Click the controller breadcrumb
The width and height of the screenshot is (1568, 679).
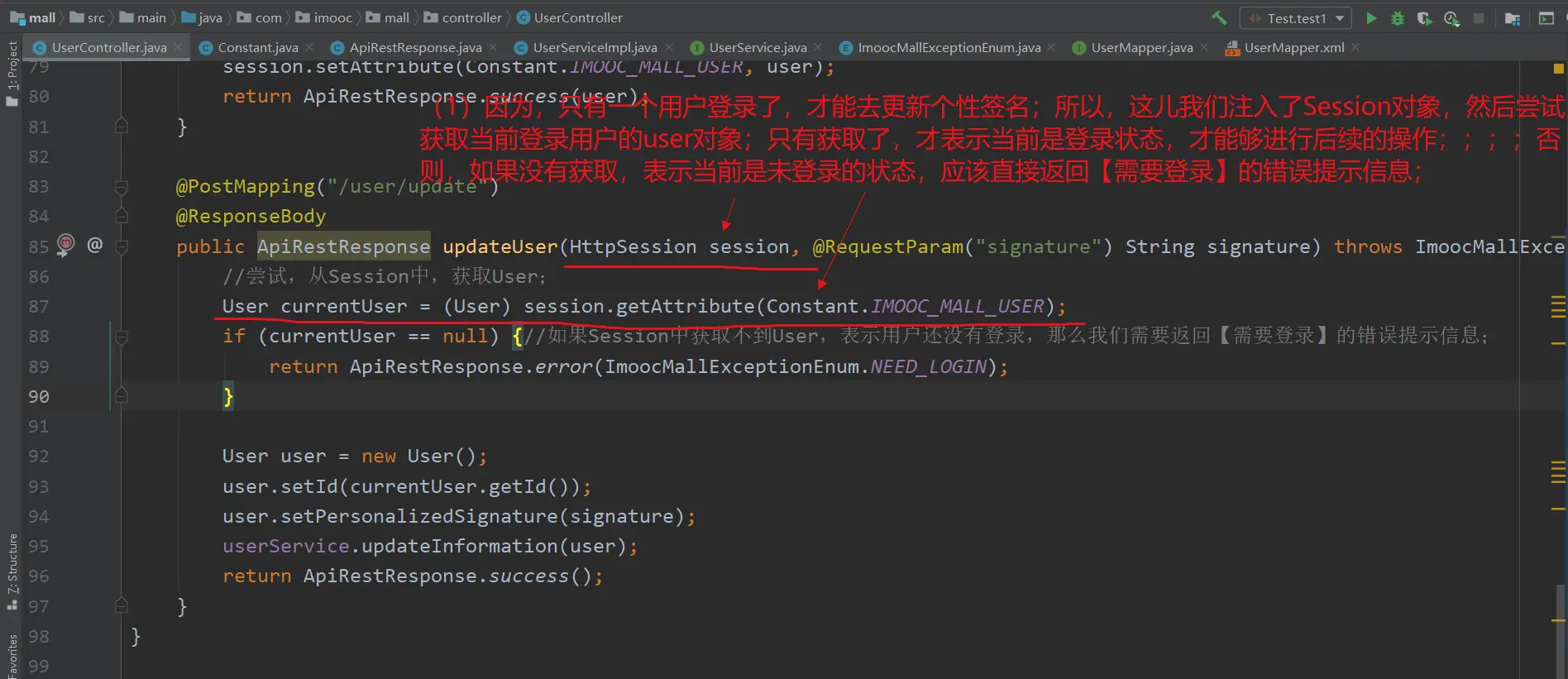462,17
